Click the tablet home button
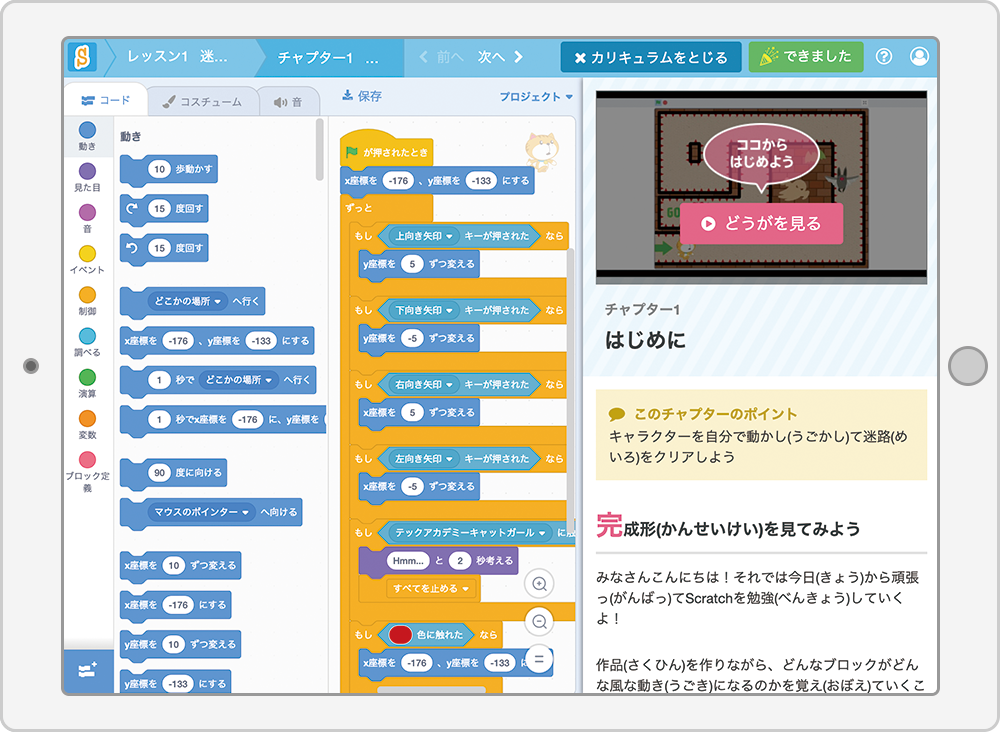 point(967,366)
